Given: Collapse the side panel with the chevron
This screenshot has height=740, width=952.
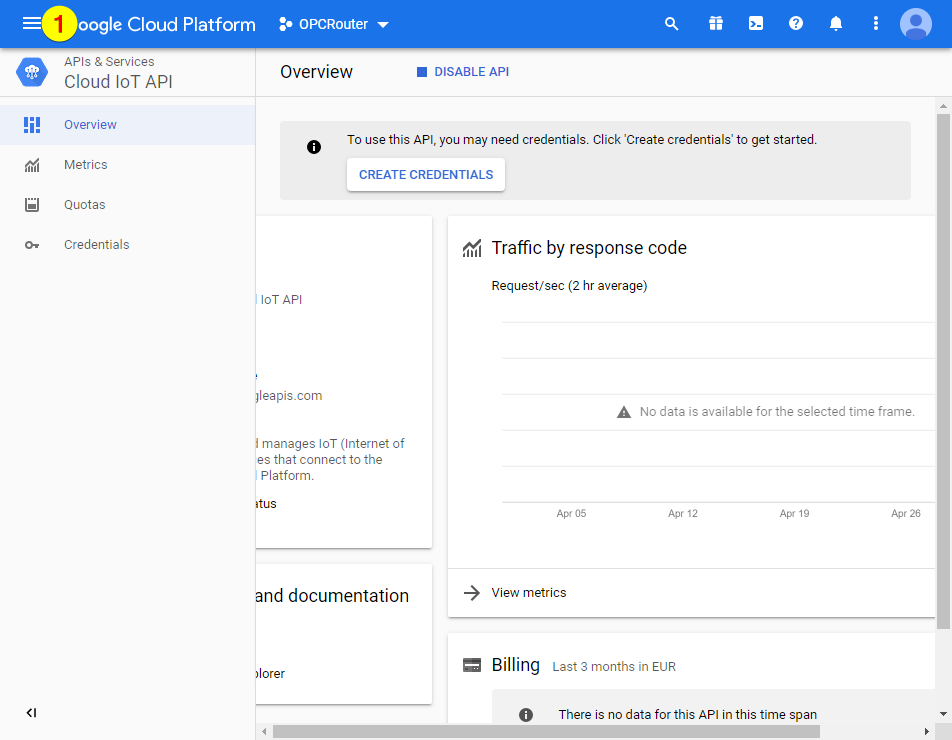Looking at the screenshot, I should [x=30, y=712].
